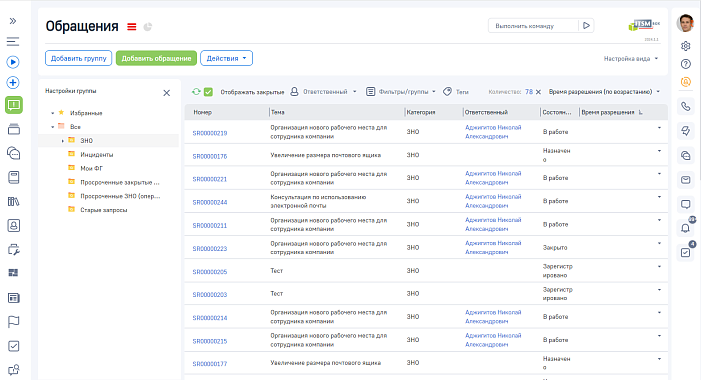The height and width of the screenshot is (380, 701).
Task: Open the Действия dropdown
Action: [x=226, y=58]
